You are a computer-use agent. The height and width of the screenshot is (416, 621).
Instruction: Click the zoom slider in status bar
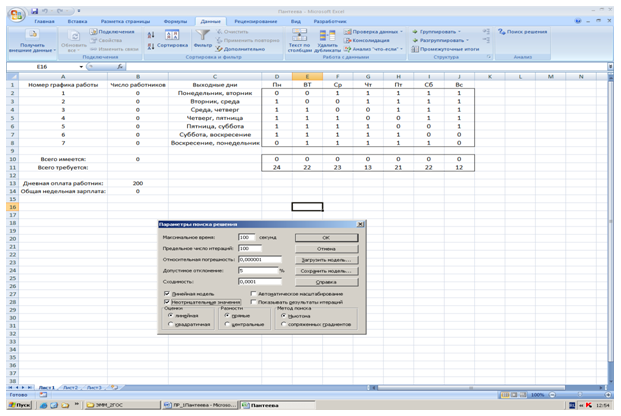[580, 395]
